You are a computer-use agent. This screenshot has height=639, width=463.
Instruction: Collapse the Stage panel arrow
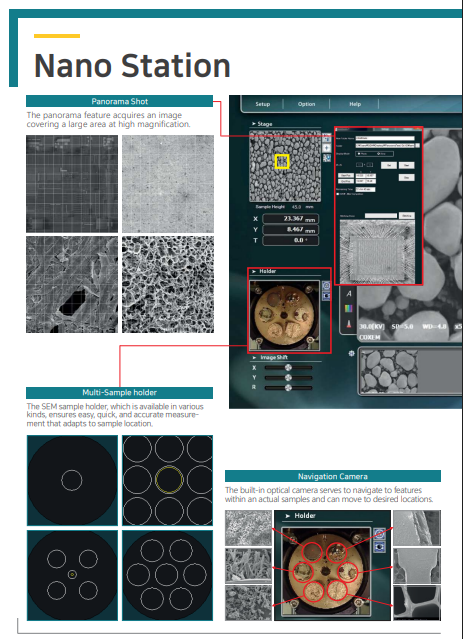(254, 123)
